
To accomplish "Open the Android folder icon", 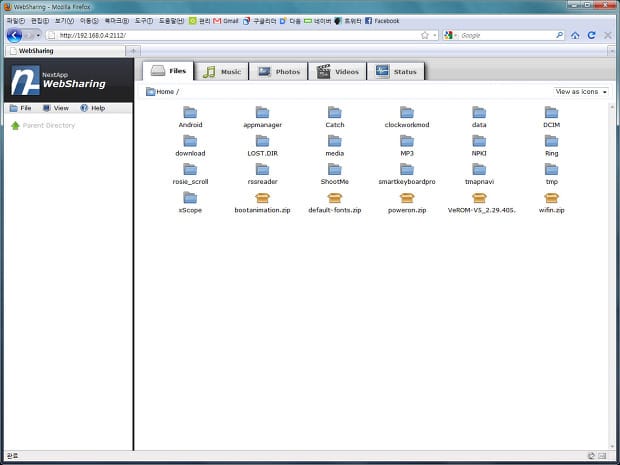I will (190, 112).
